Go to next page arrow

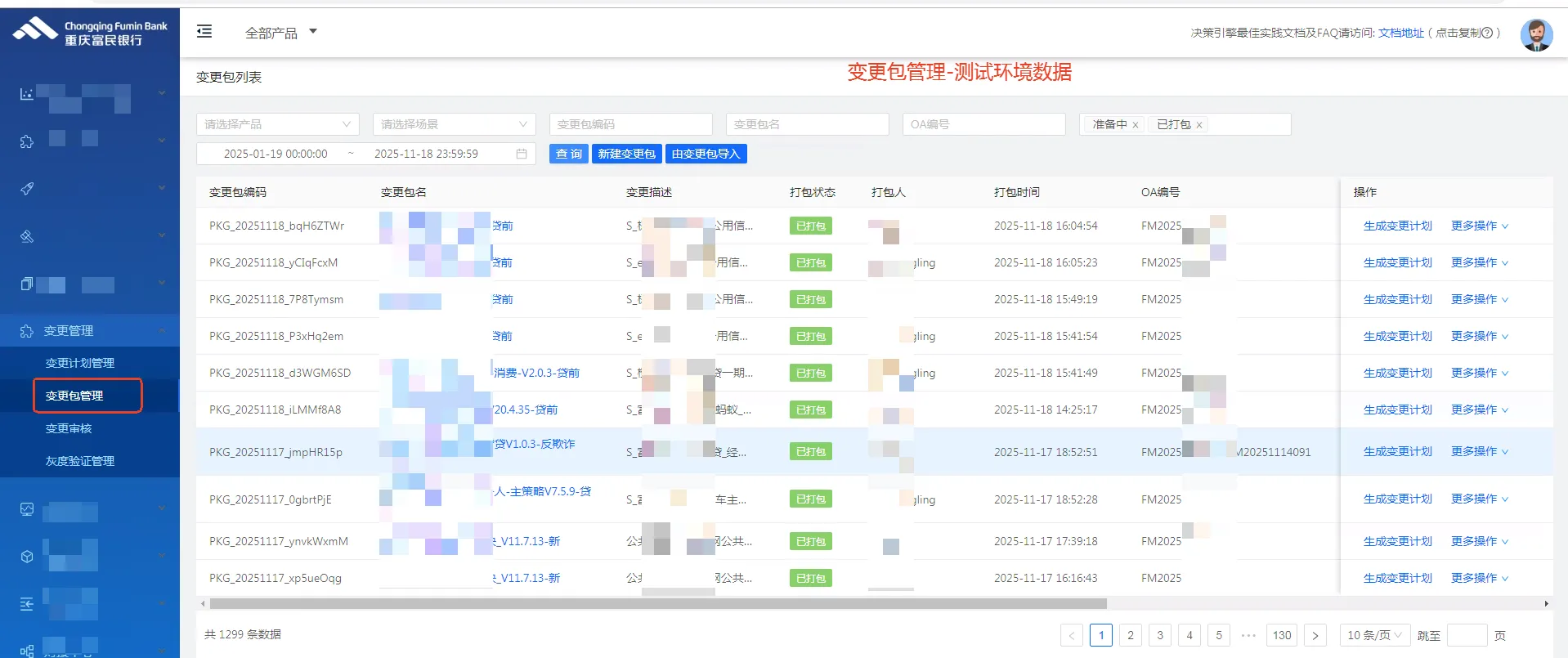pos(1315,635)
